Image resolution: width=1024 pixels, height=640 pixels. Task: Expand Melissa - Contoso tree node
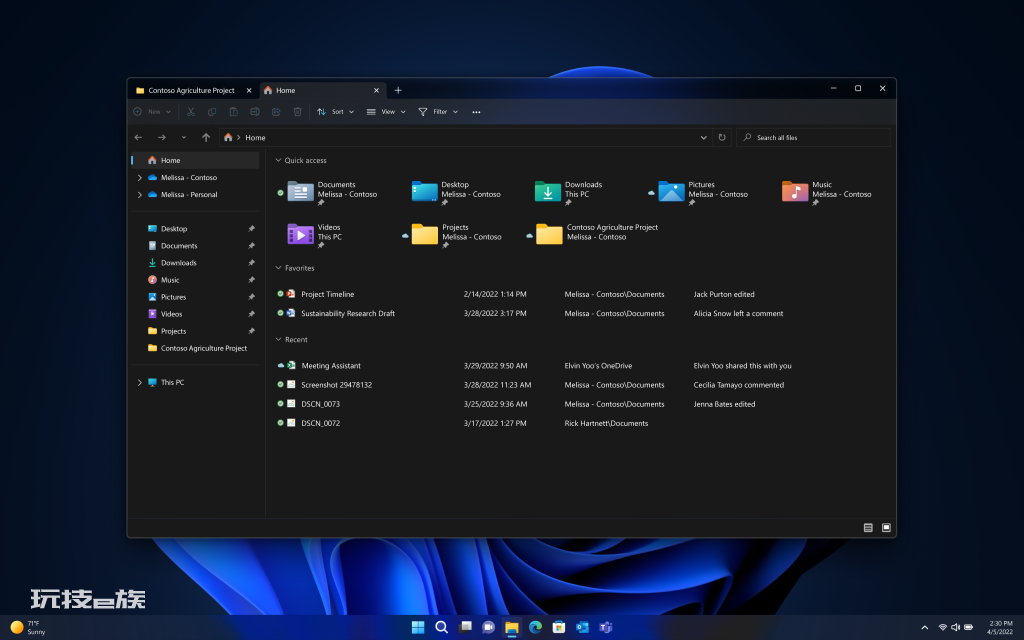tap(139, 178)
